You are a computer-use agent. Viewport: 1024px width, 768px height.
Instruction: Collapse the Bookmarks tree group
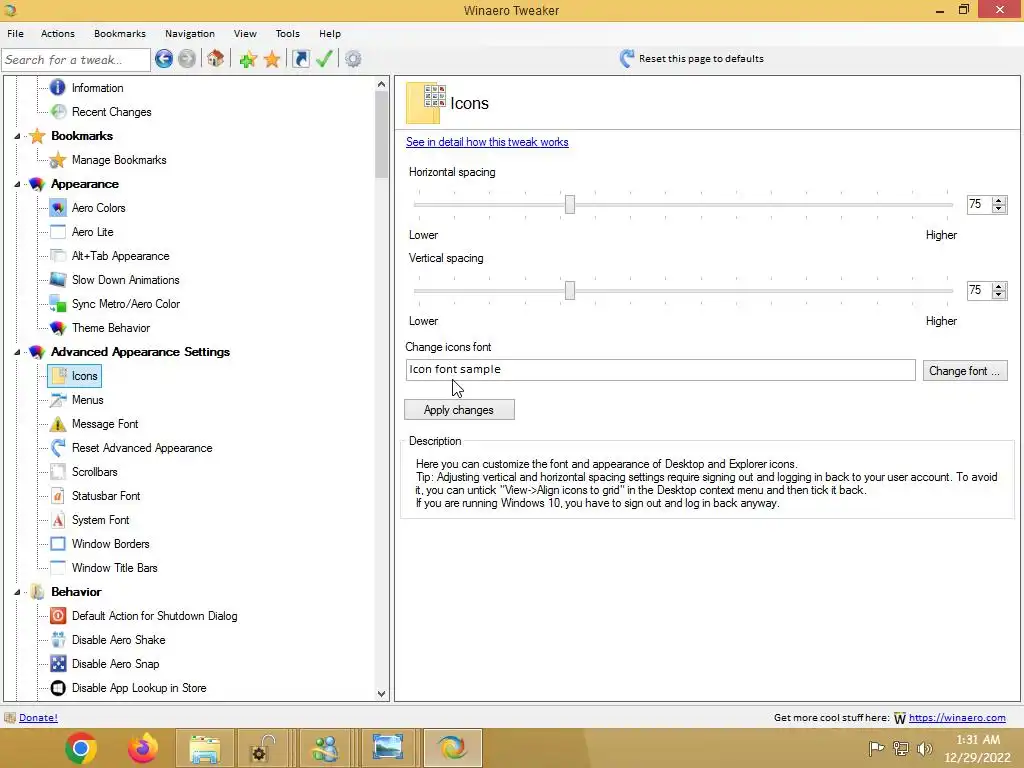pos(17,136)
